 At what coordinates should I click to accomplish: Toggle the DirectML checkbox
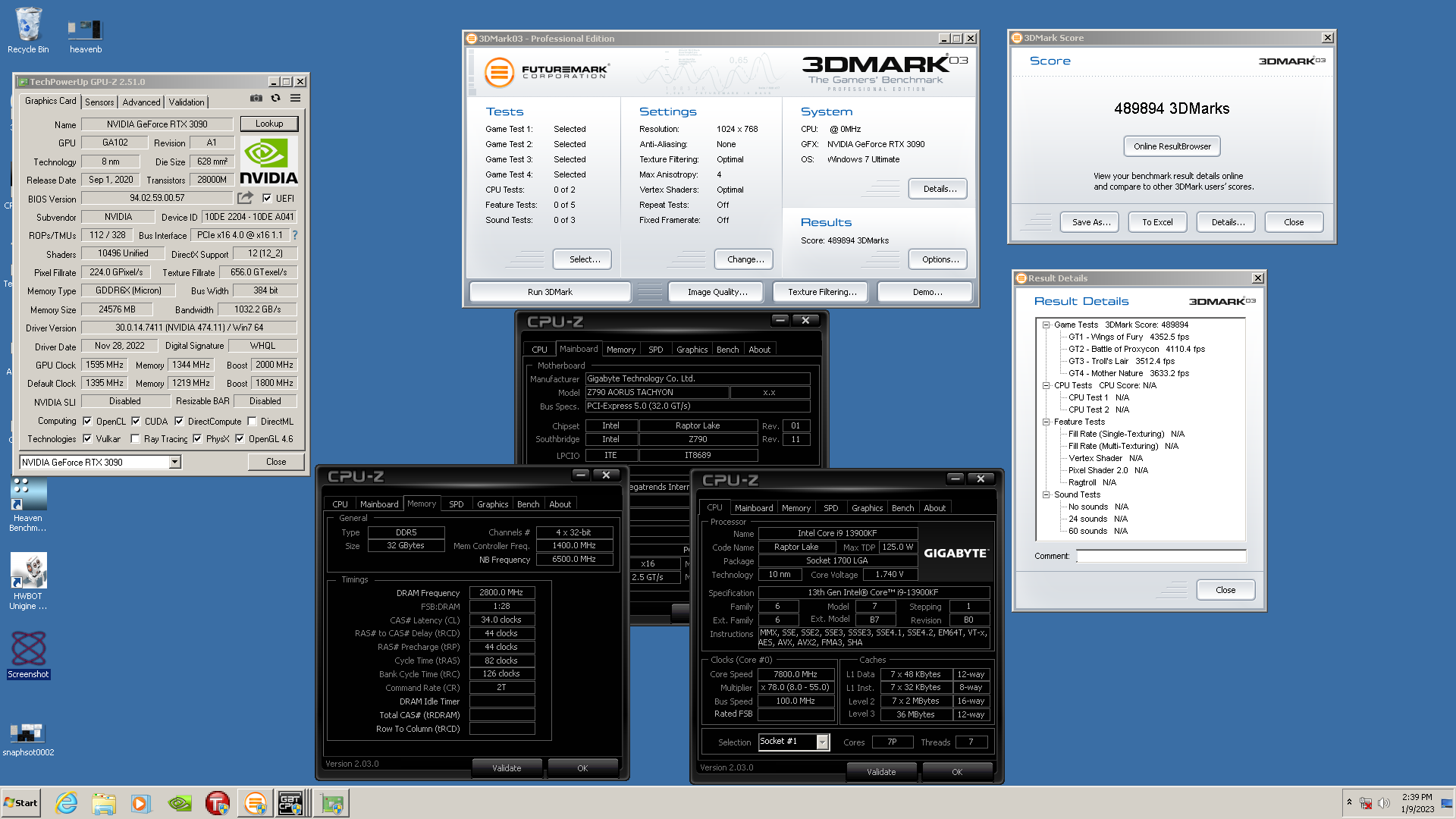252,422
